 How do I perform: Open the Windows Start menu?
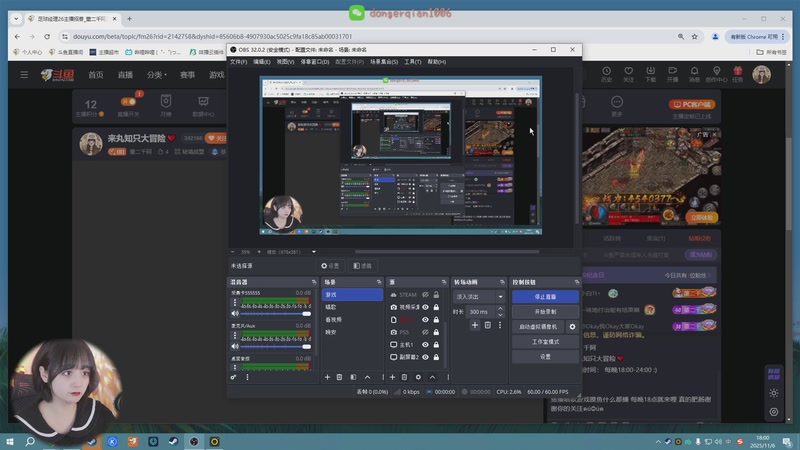click(x=9, y=441)
